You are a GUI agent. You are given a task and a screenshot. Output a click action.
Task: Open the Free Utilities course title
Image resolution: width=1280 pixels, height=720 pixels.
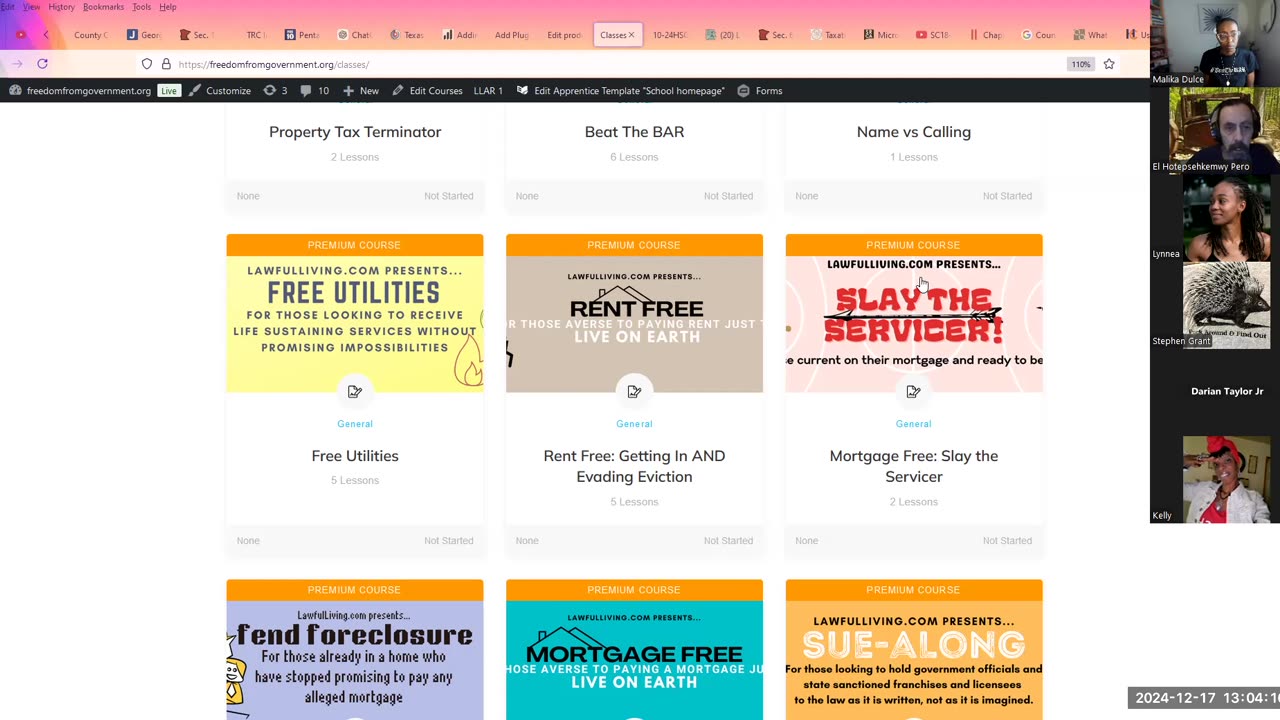pos(355,456)
